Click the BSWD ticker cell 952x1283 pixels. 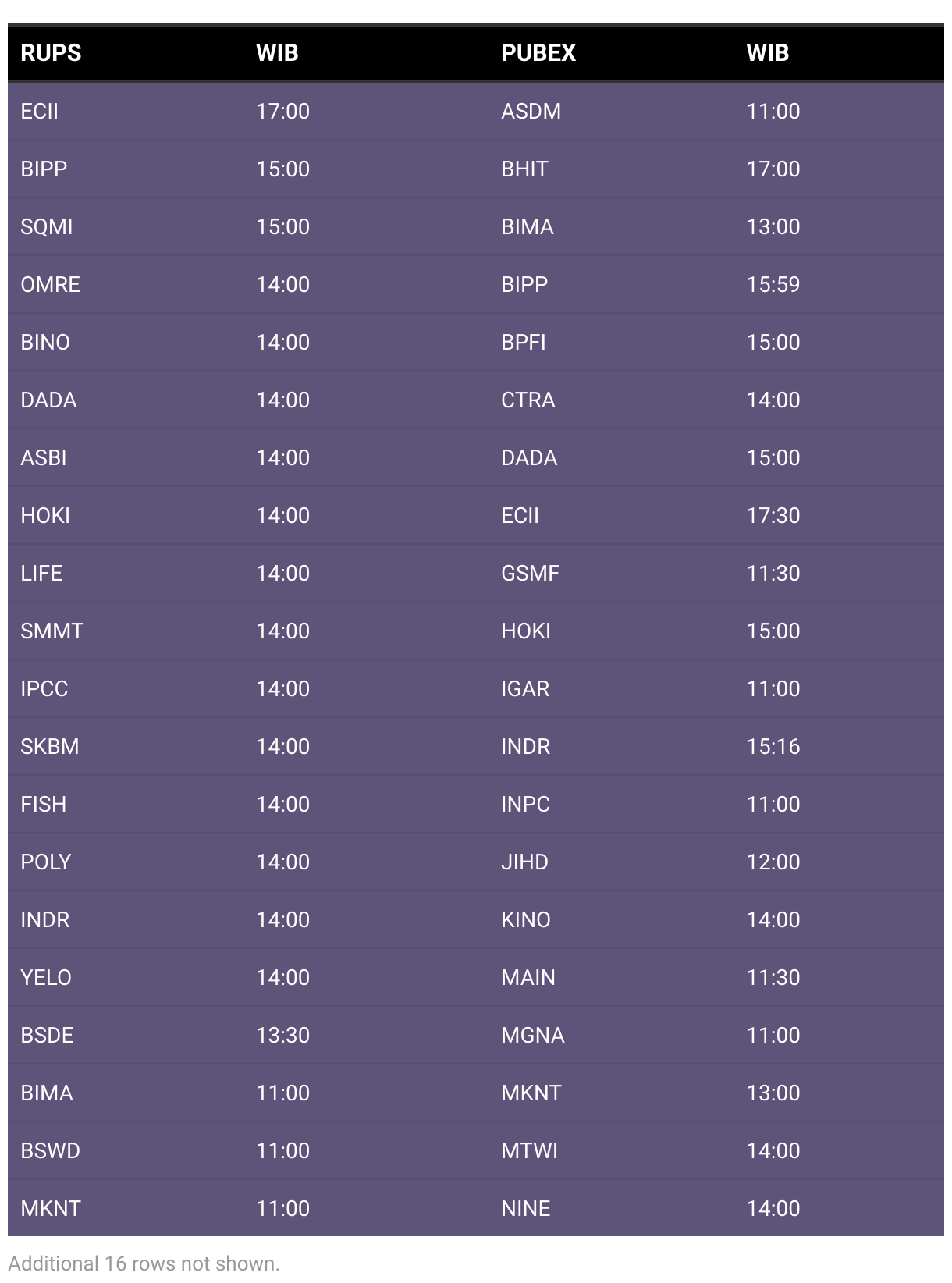[x=50, y=1150]
